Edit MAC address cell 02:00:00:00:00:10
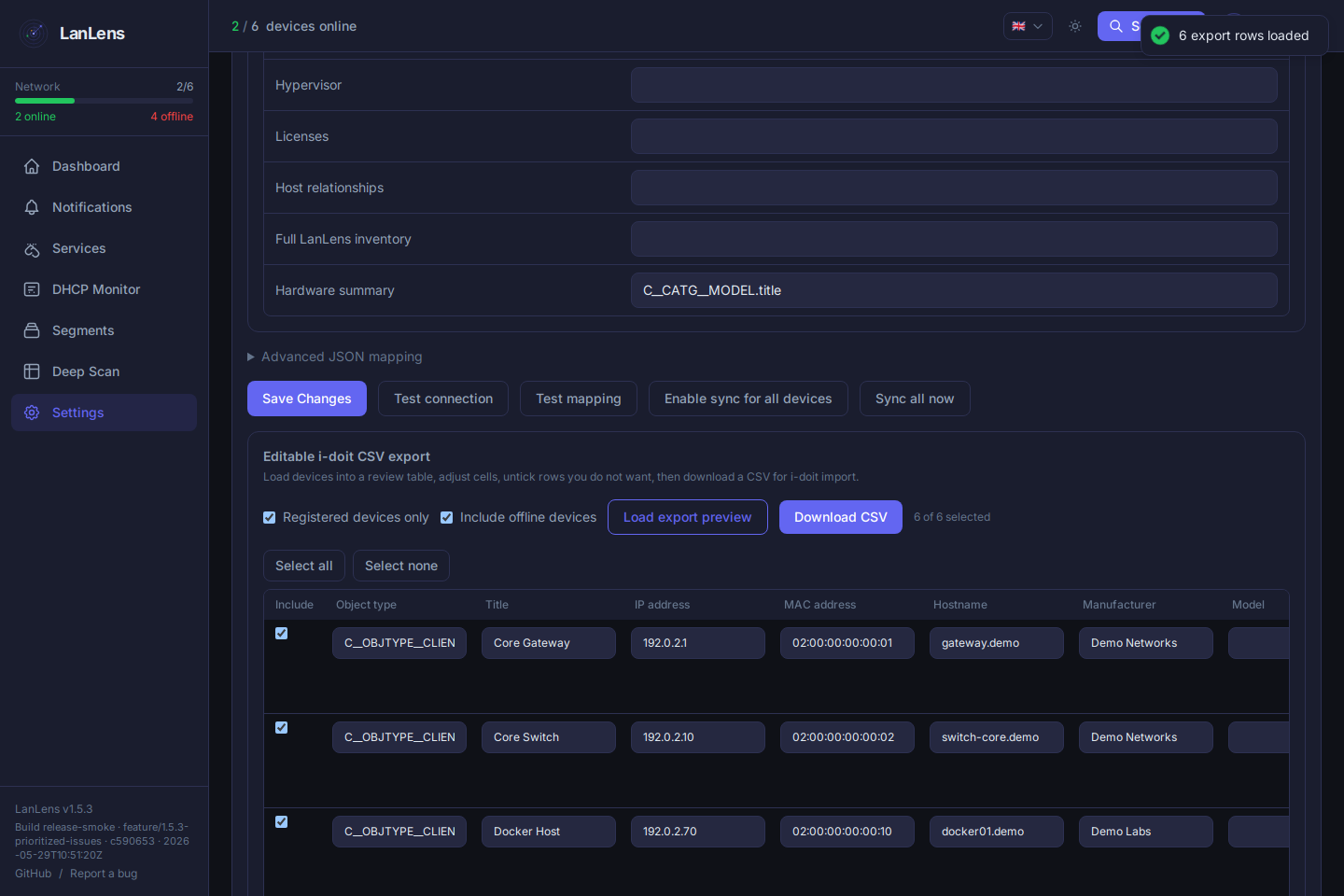Image resolution: width=1344 pixels, height=896 pixels. click(847, 832)
